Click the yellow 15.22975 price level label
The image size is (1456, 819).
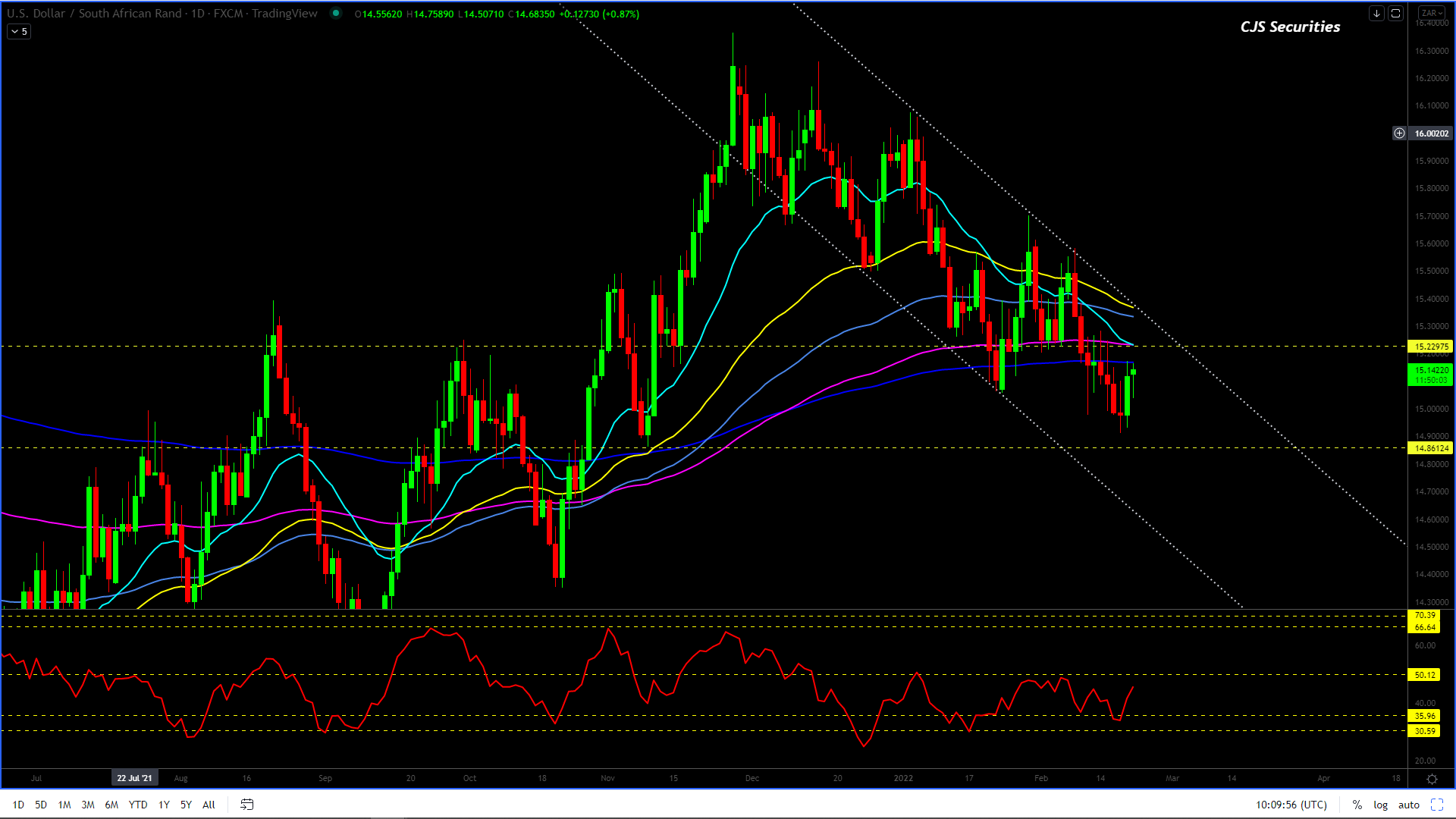(1431, 347)
